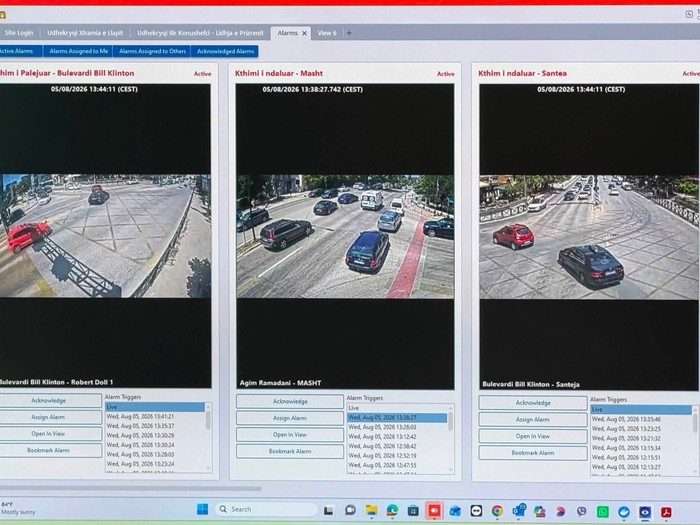Select trigger Wed, Aug 05, 2026 13:35:46
700x525 pixels.
coord(641,419)
